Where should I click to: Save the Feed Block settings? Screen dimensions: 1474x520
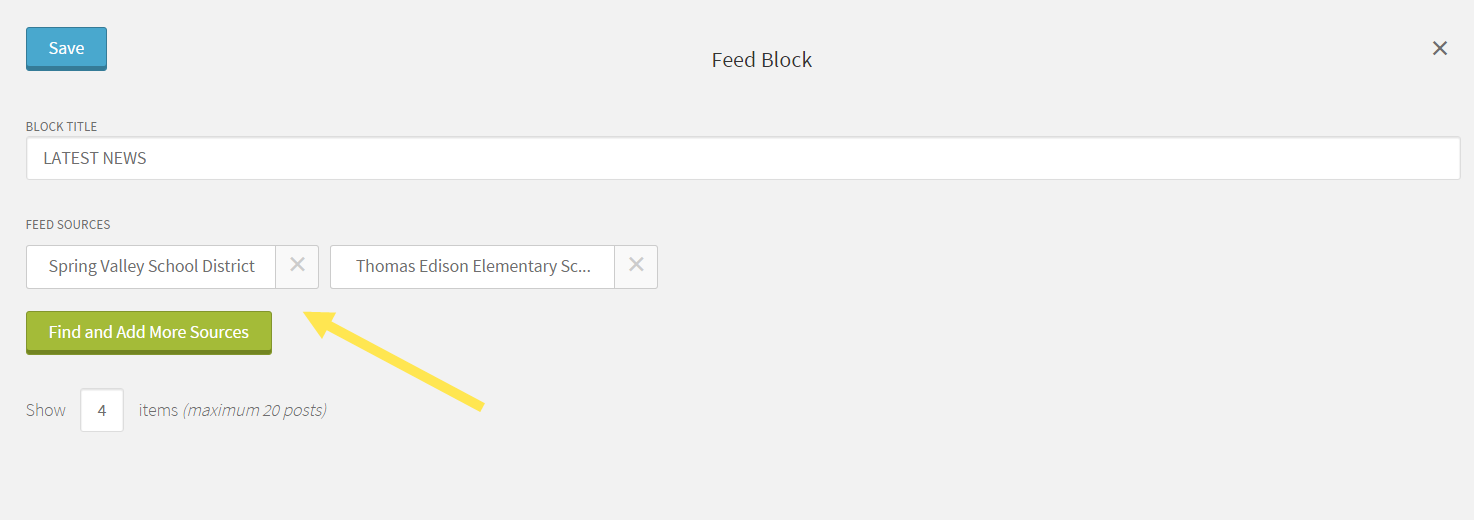click(66, 49)
